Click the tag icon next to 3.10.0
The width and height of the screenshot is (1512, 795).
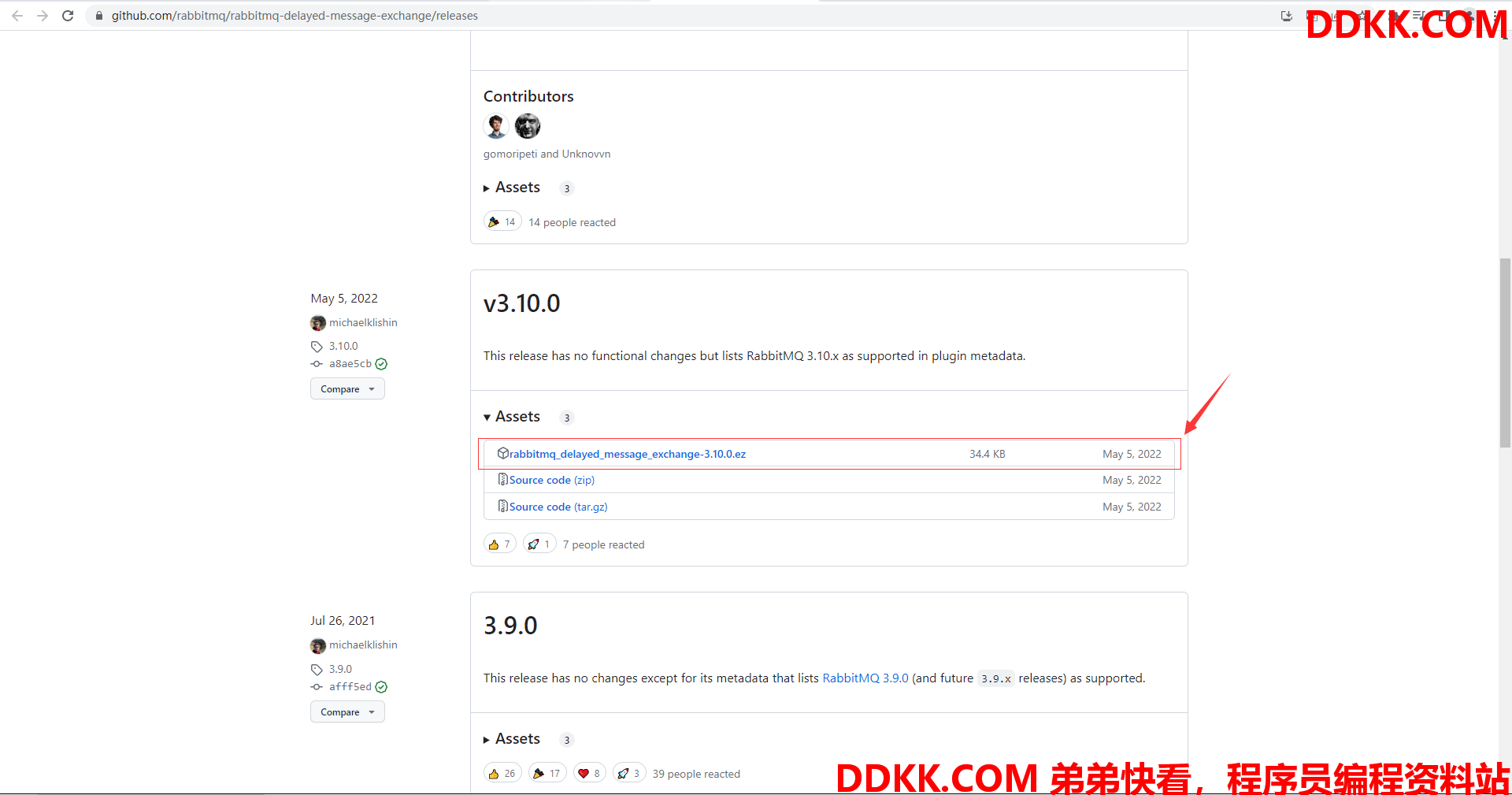[317, 347]
